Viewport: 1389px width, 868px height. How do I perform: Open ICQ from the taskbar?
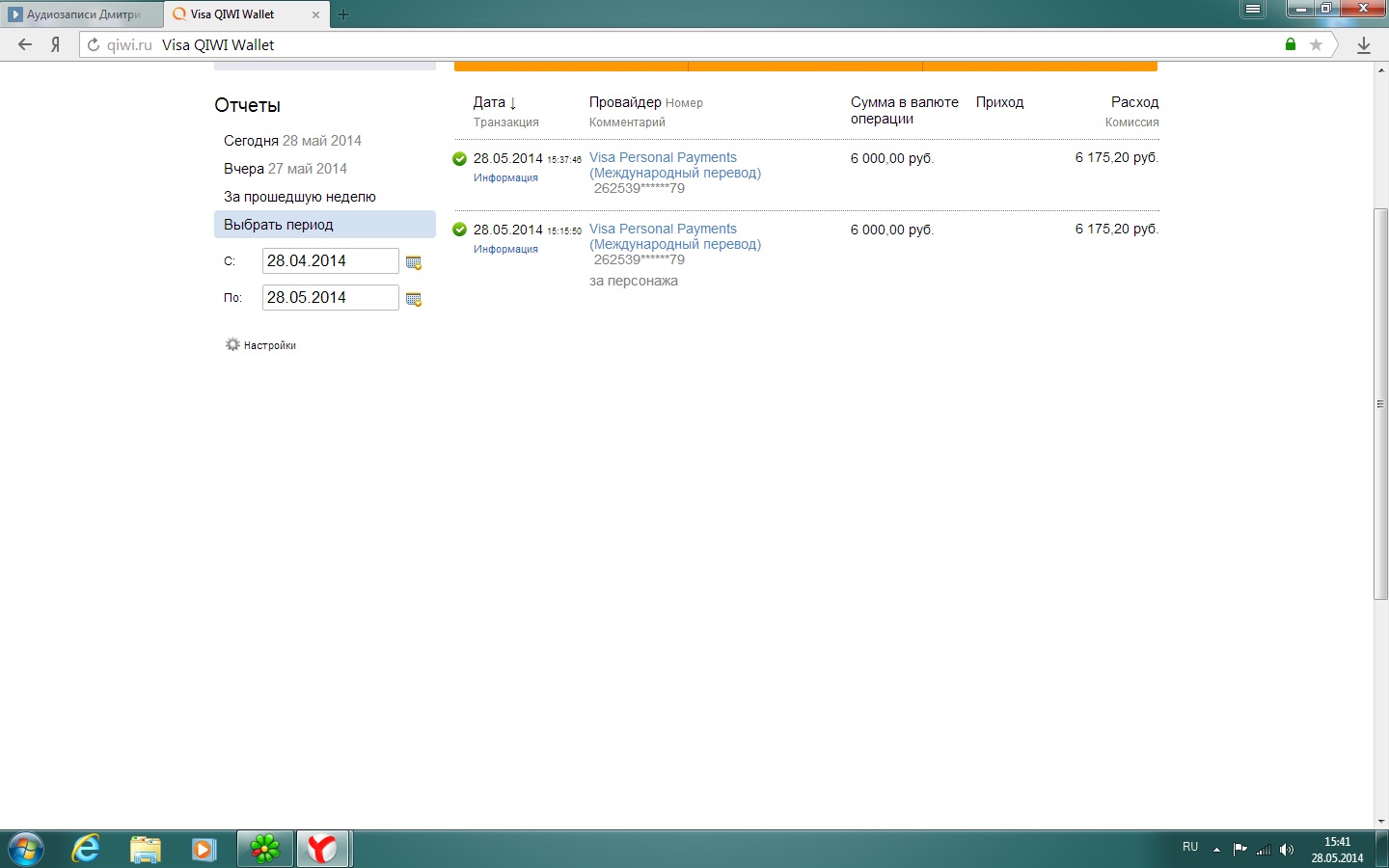(264, 849)
